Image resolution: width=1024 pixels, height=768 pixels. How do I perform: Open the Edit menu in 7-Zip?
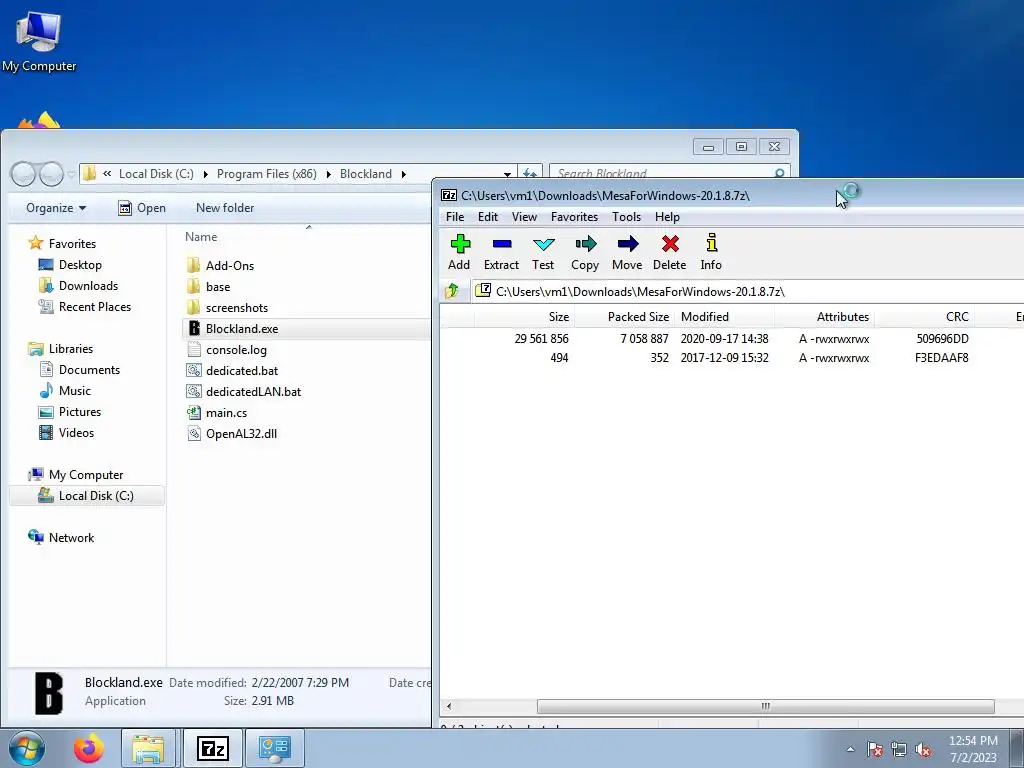(x=488, y=217)
